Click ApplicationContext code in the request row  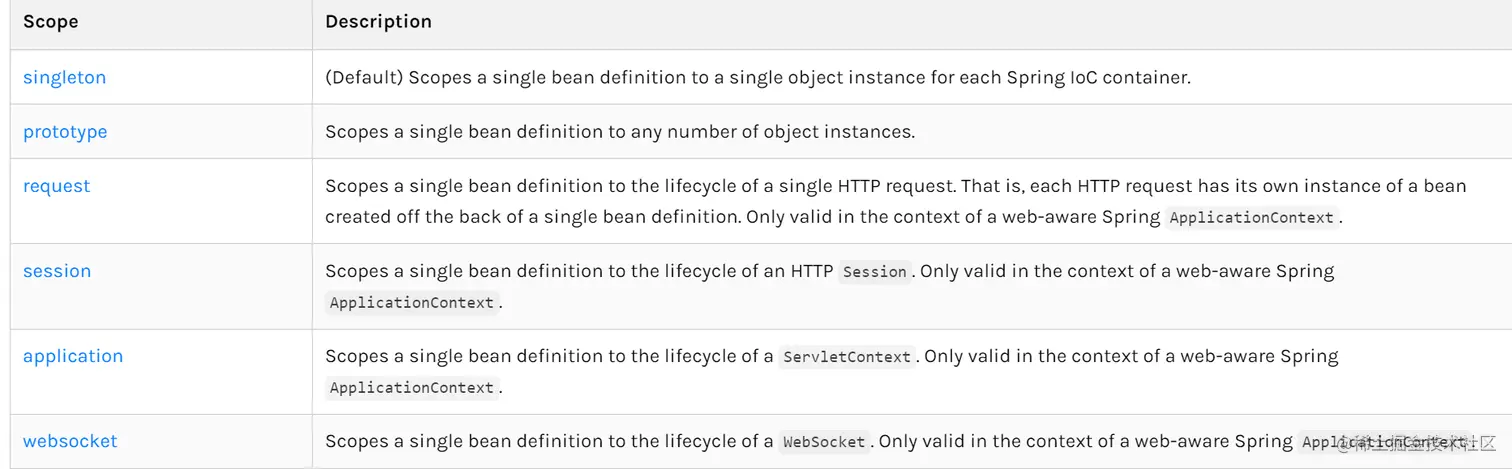pyautogui.click(x=1251, y=217)
